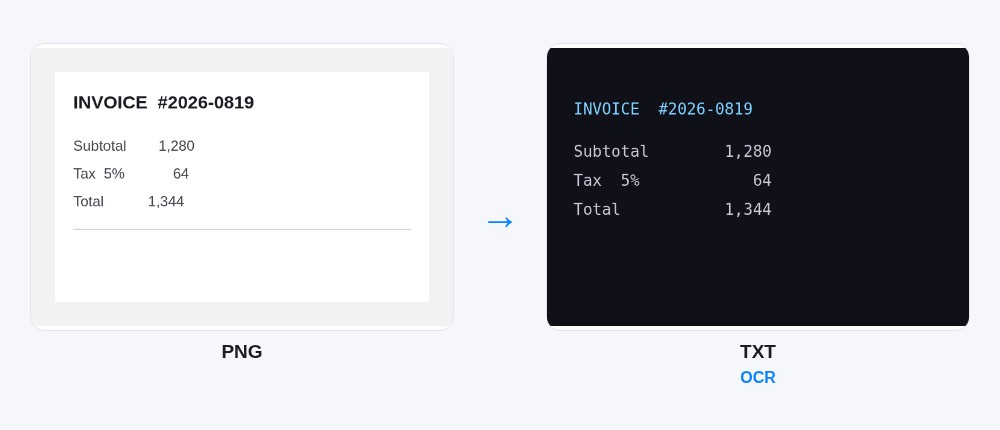Click '1,344' in the dark TXT panel

click(748, 209)
